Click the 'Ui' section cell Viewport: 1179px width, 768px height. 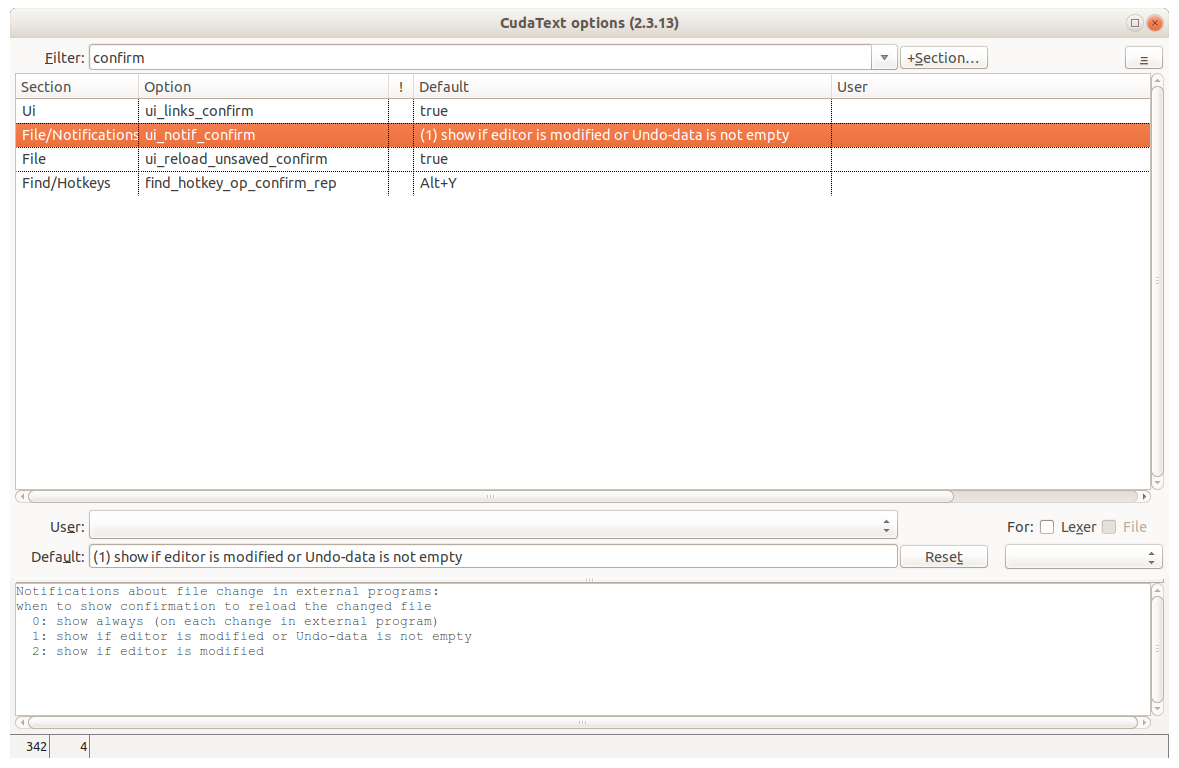pyautogui.click(x=77, y=111)
